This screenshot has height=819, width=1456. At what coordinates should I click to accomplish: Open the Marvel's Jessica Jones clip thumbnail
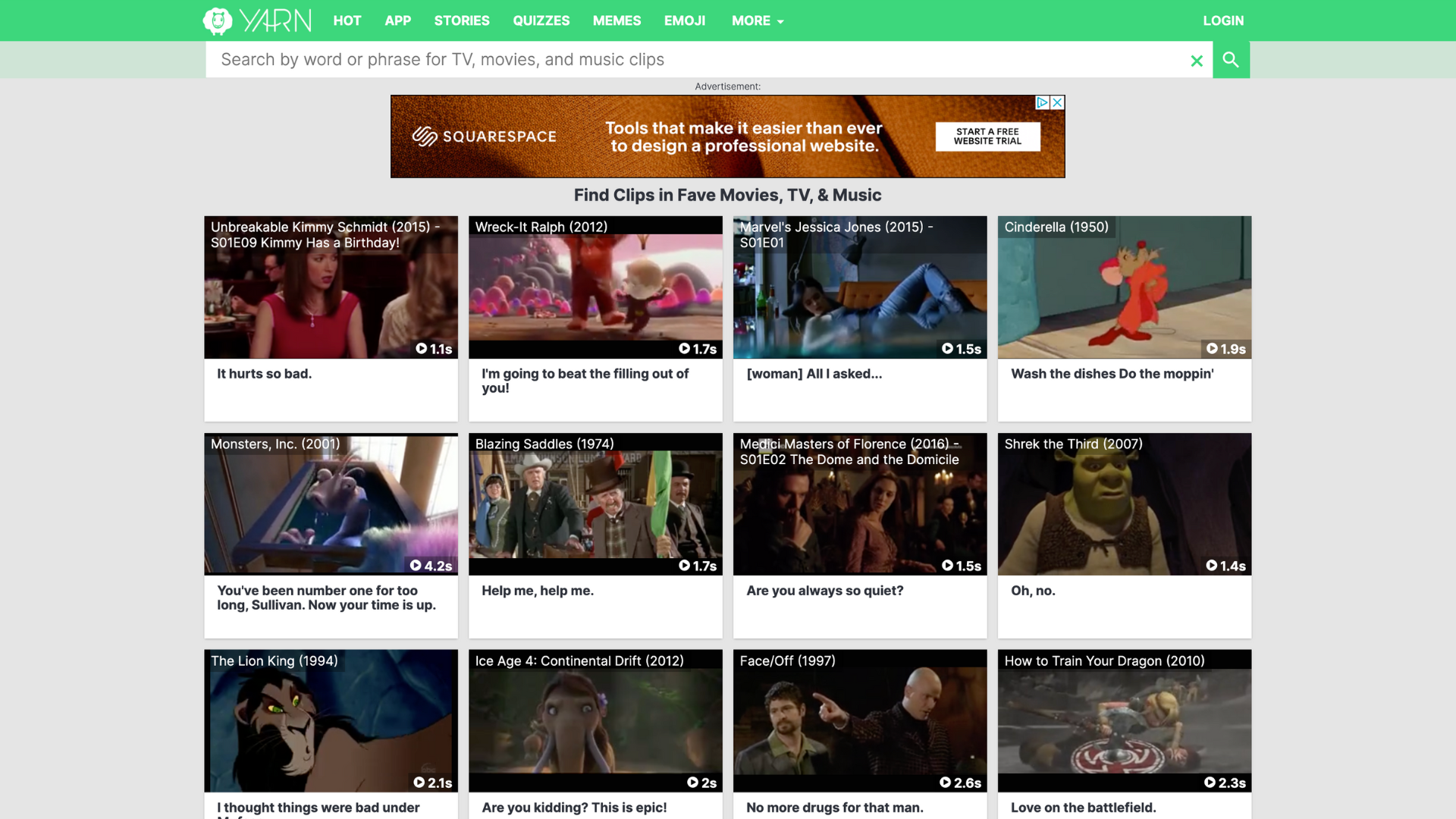pos(860,287)
